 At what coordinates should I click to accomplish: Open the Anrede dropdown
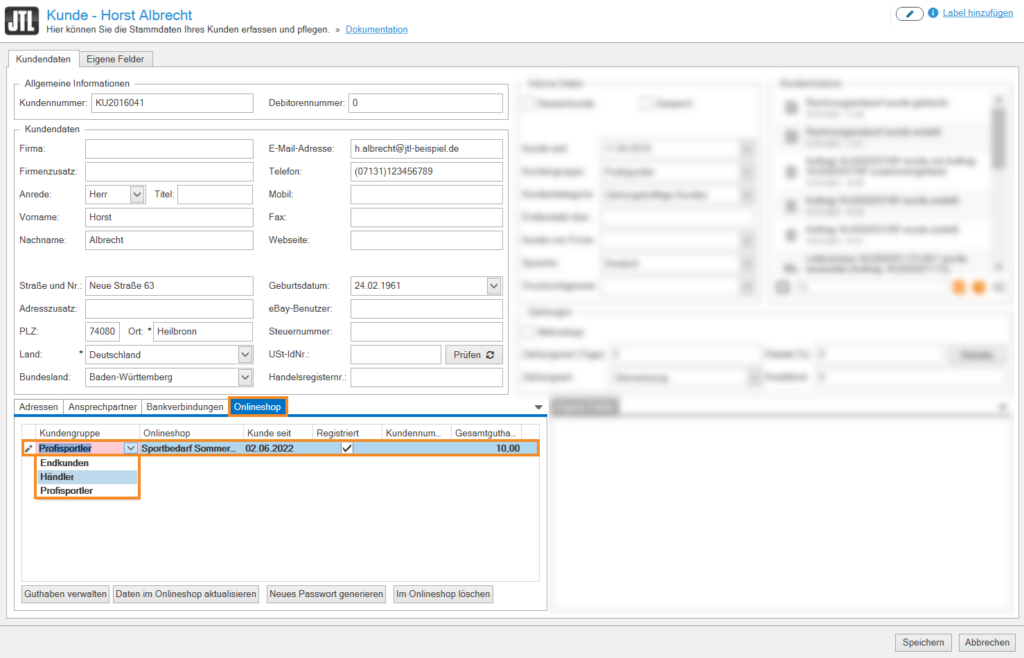click(138, 194)
